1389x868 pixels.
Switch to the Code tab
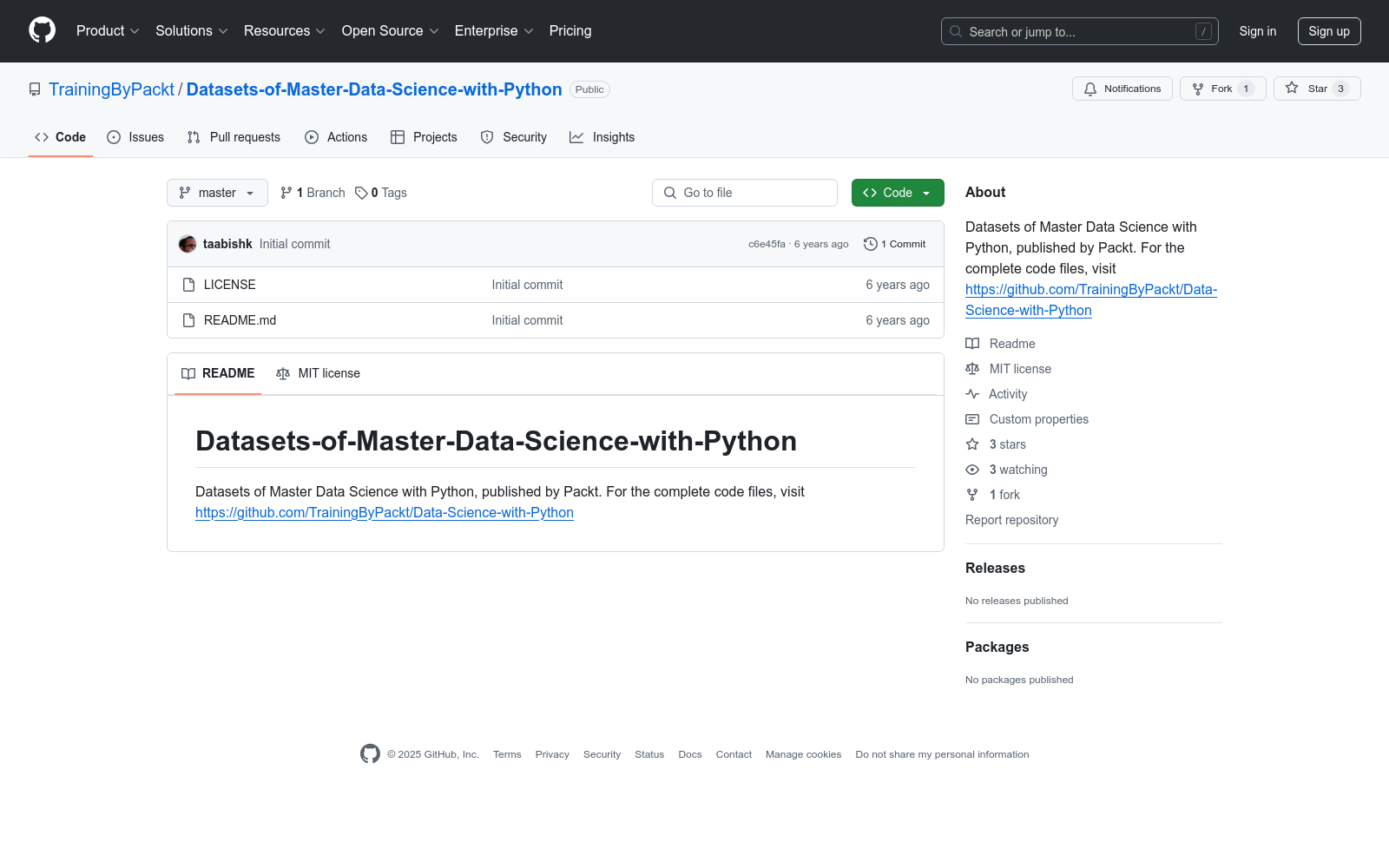pyautogui.click(x=61, y=137)
